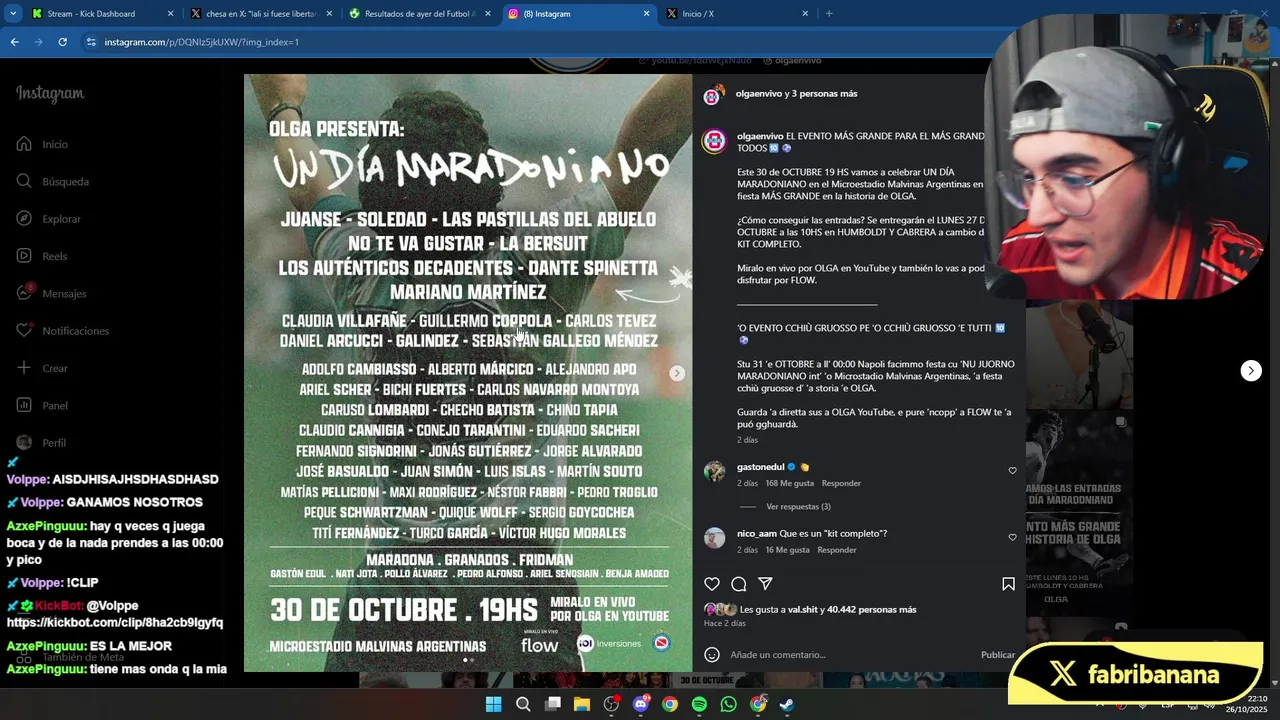This screenshot has height=720, width=1280.
Task: Click the Publicar button
Action: [997, 654]
